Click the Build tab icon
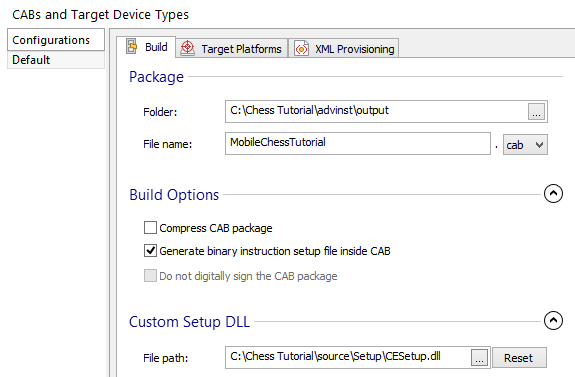This screenshot has width=575, height=377. (132, 47)
